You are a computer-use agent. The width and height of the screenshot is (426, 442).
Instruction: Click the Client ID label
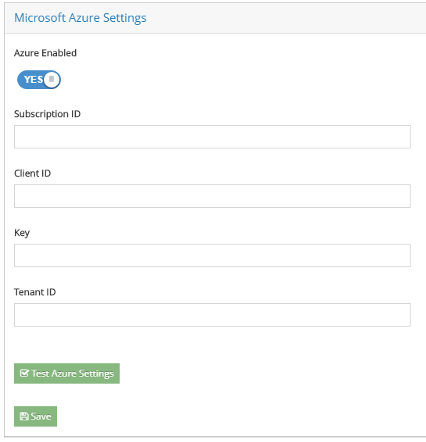coord(32,173)
